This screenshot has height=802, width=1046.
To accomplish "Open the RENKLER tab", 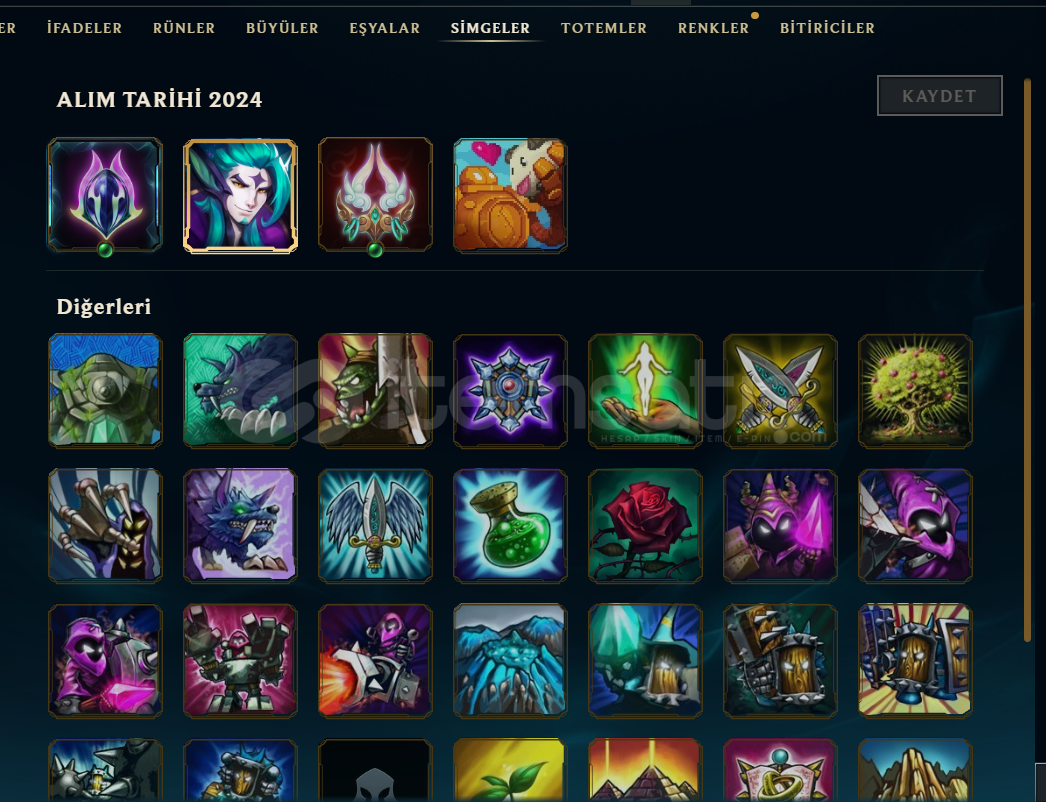I will [713, 28].
